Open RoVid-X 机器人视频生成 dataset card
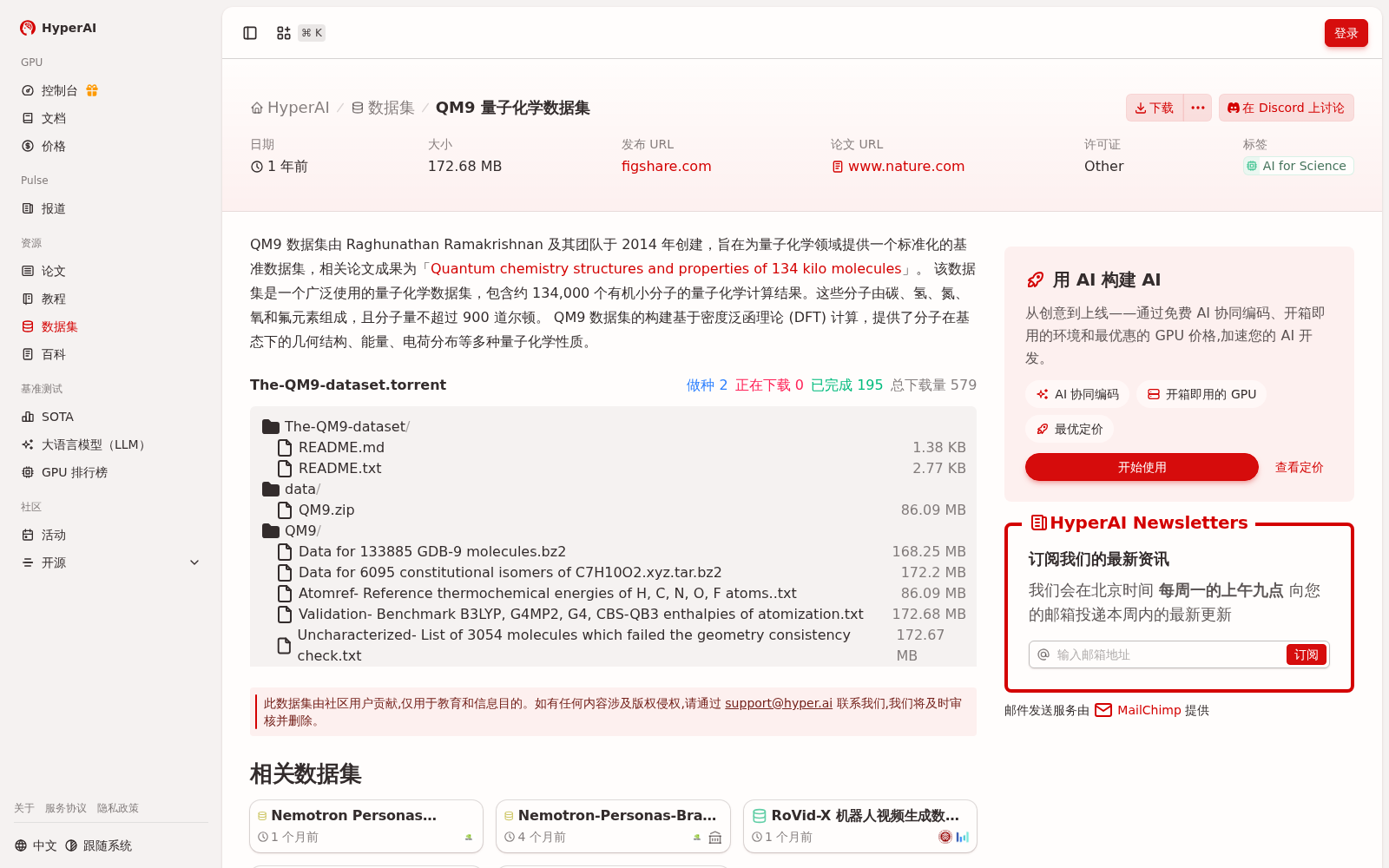 click(x=860, y=825)
